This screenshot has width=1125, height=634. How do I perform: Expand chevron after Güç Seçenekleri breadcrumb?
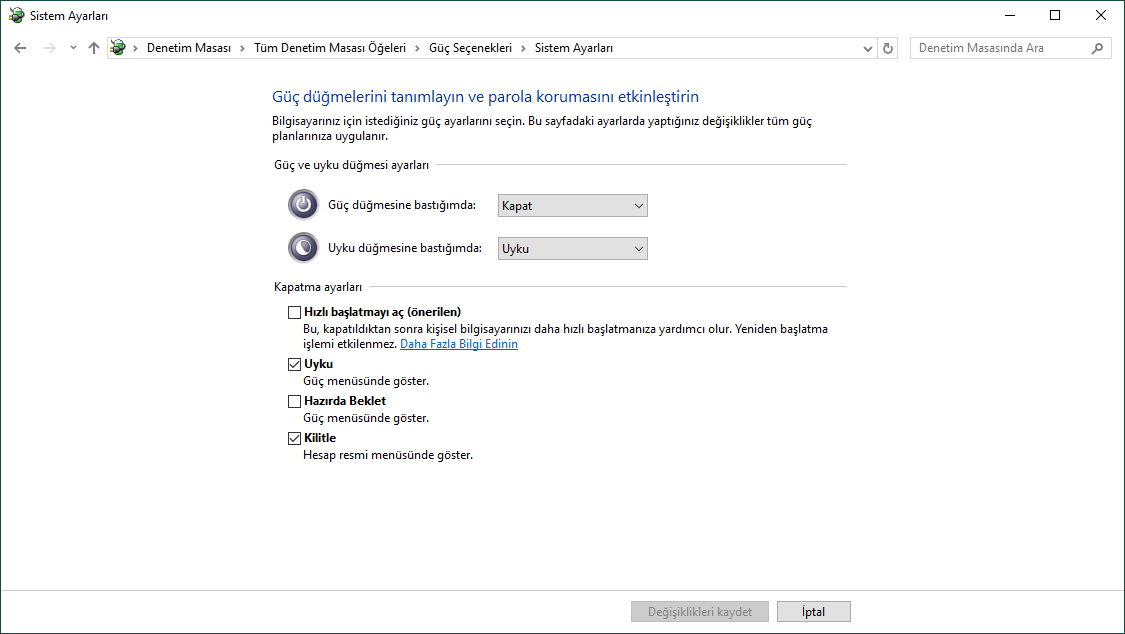point(524,48)
